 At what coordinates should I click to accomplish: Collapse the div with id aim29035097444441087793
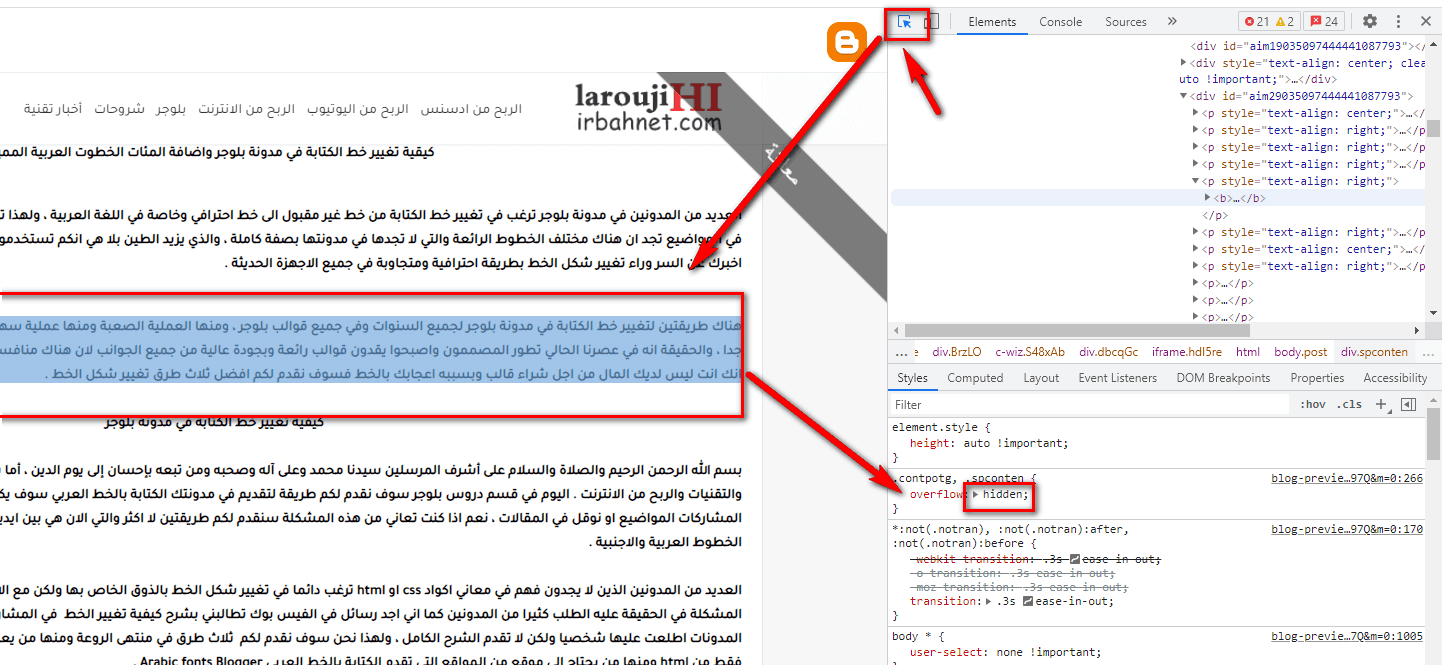tap(1185, 97)
